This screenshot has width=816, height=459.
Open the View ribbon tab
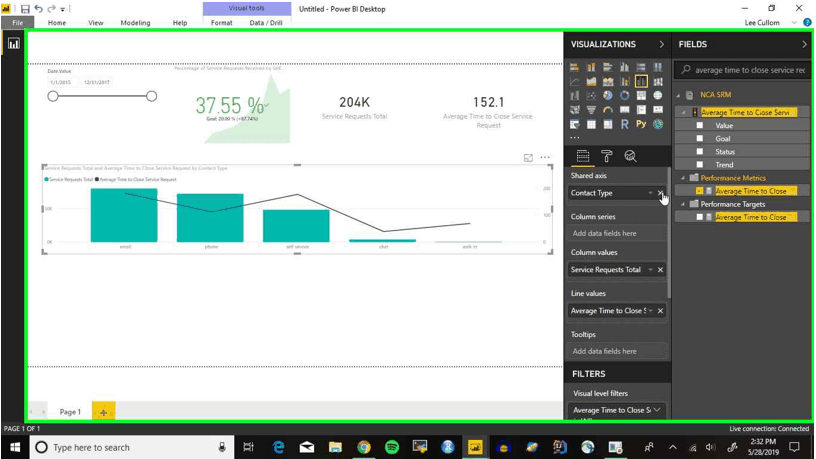pyautogui.click(x=96, y=22)
